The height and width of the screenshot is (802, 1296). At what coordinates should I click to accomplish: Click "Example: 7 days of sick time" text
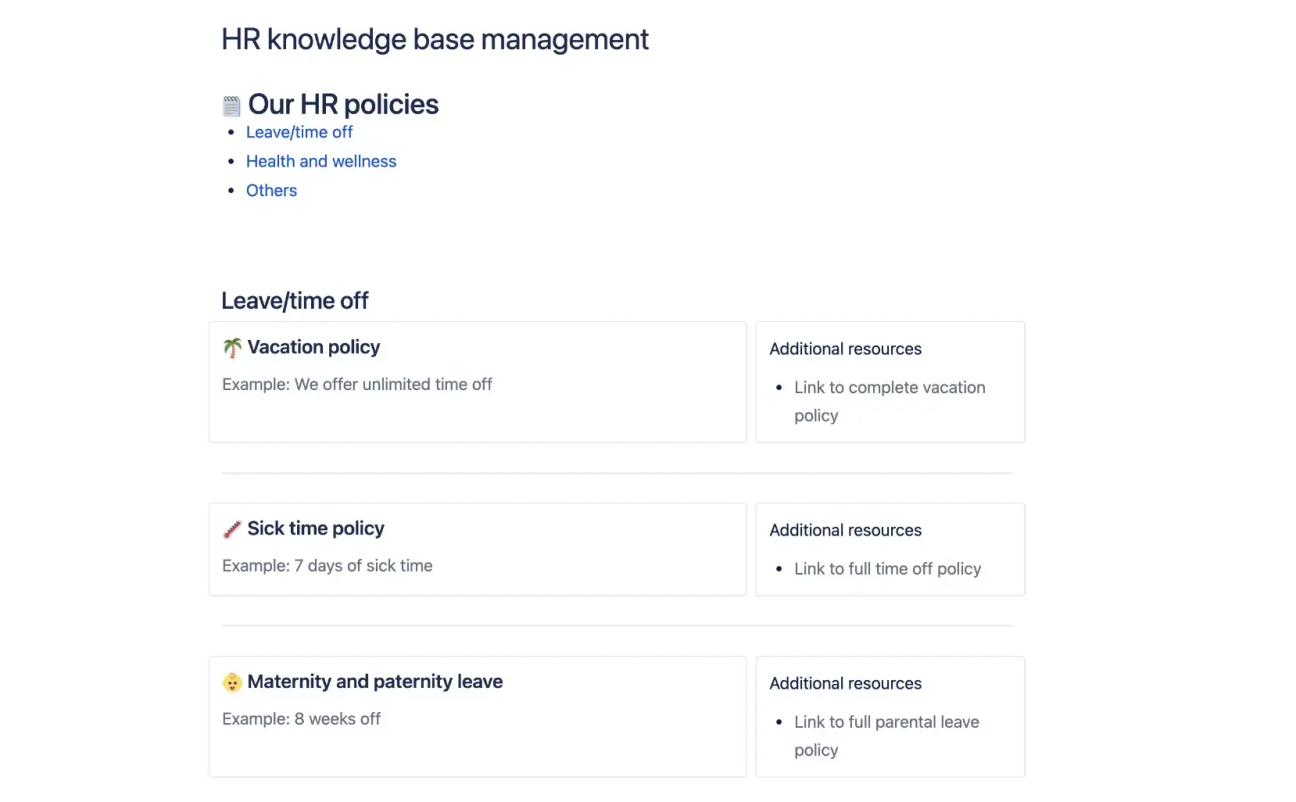click(326, 565)
